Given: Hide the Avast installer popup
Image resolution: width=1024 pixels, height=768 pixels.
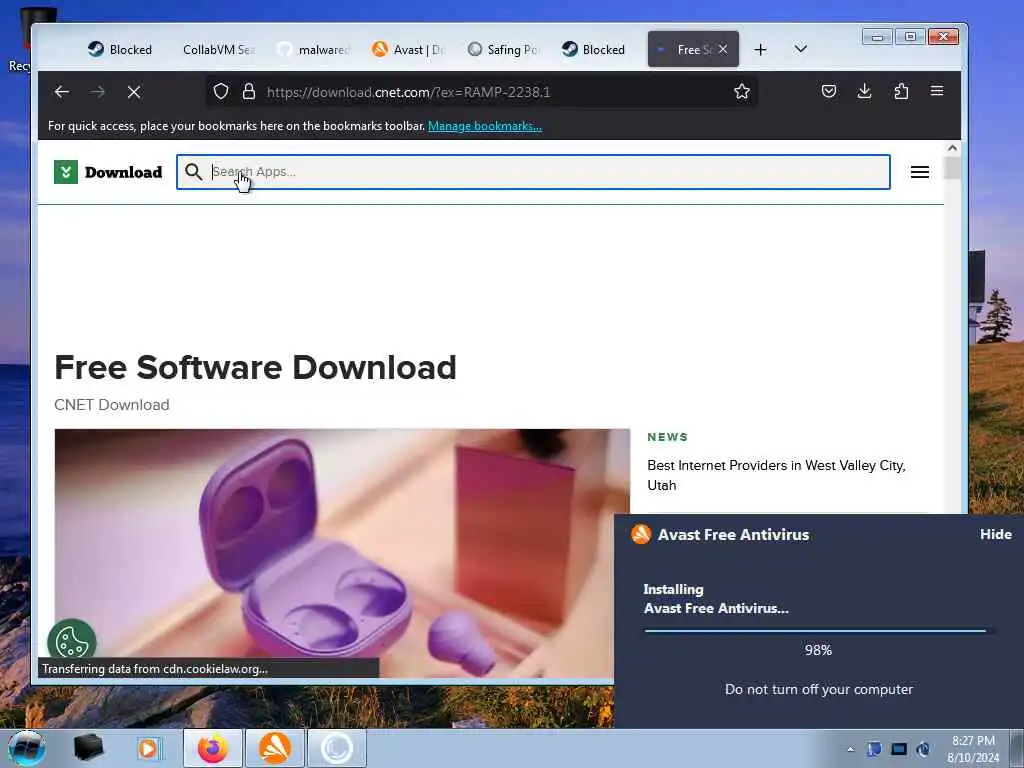Looking at the screenshot, I should tap(995, 534).
